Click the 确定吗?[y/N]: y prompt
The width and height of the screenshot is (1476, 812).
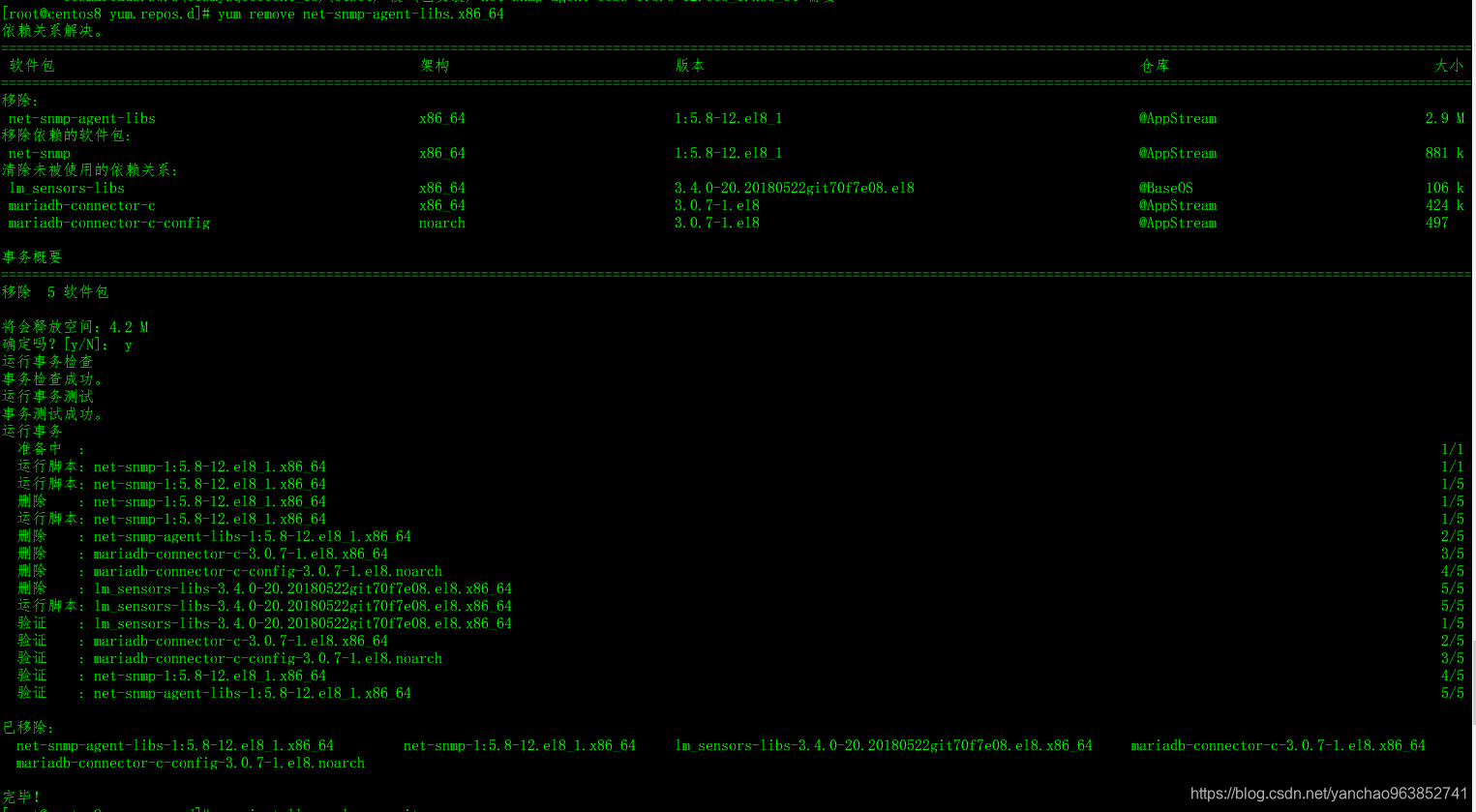pos(67,345)
